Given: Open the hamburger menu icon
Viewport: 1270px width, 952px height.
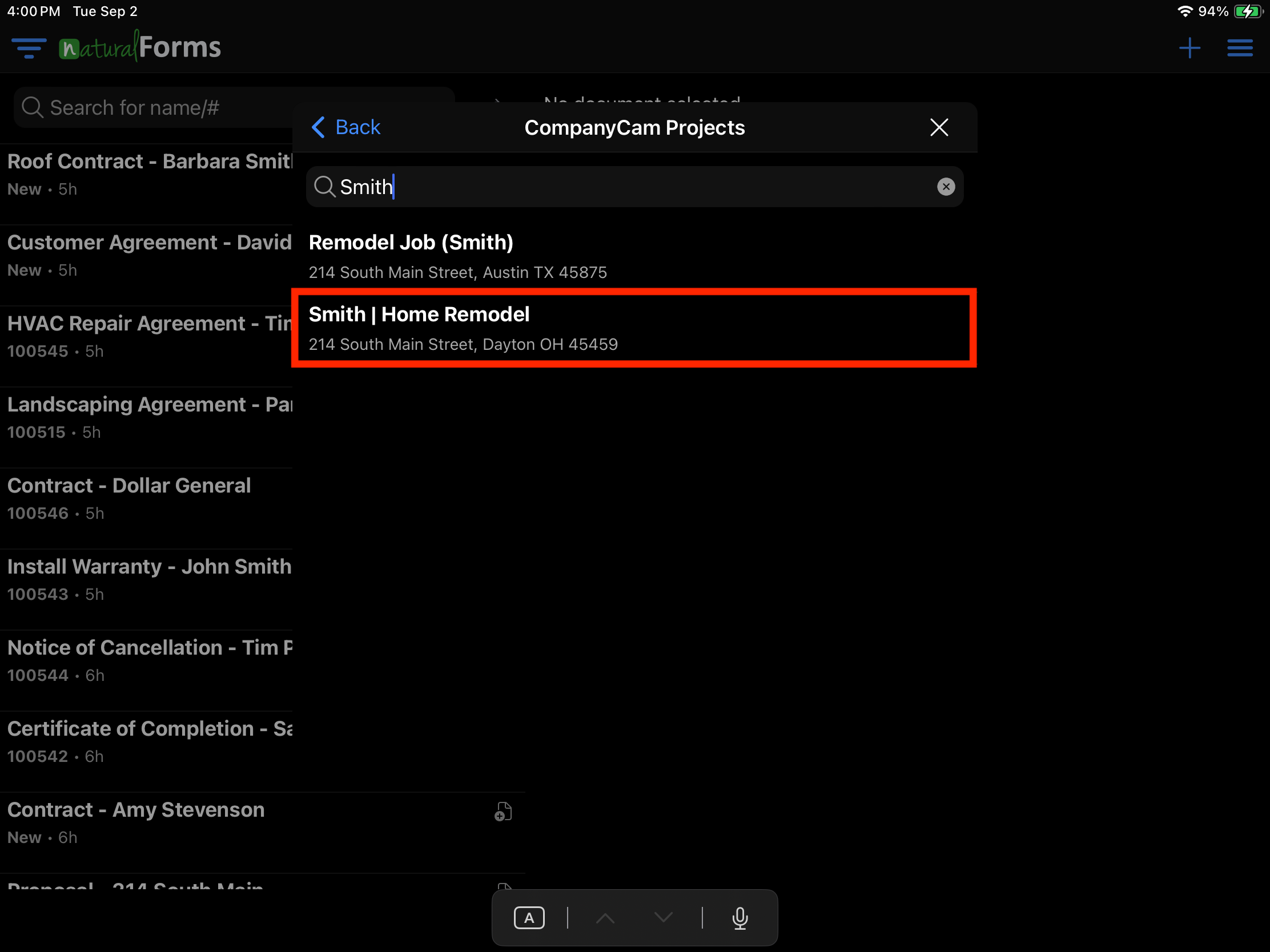Looking at the screenshot, I should tap(1240, 48).
